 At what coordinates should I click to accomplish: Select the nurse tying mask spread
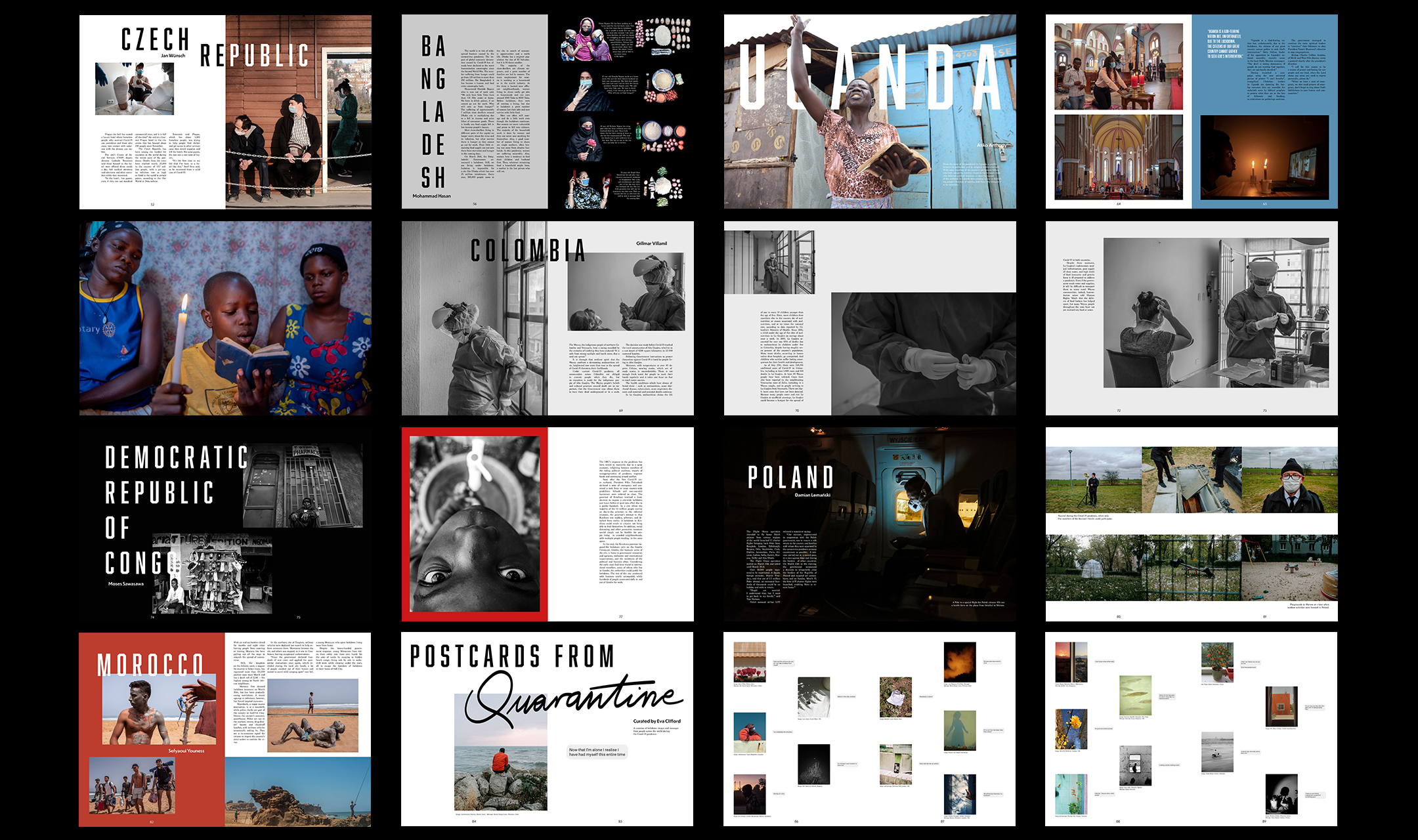(1192, 318)
